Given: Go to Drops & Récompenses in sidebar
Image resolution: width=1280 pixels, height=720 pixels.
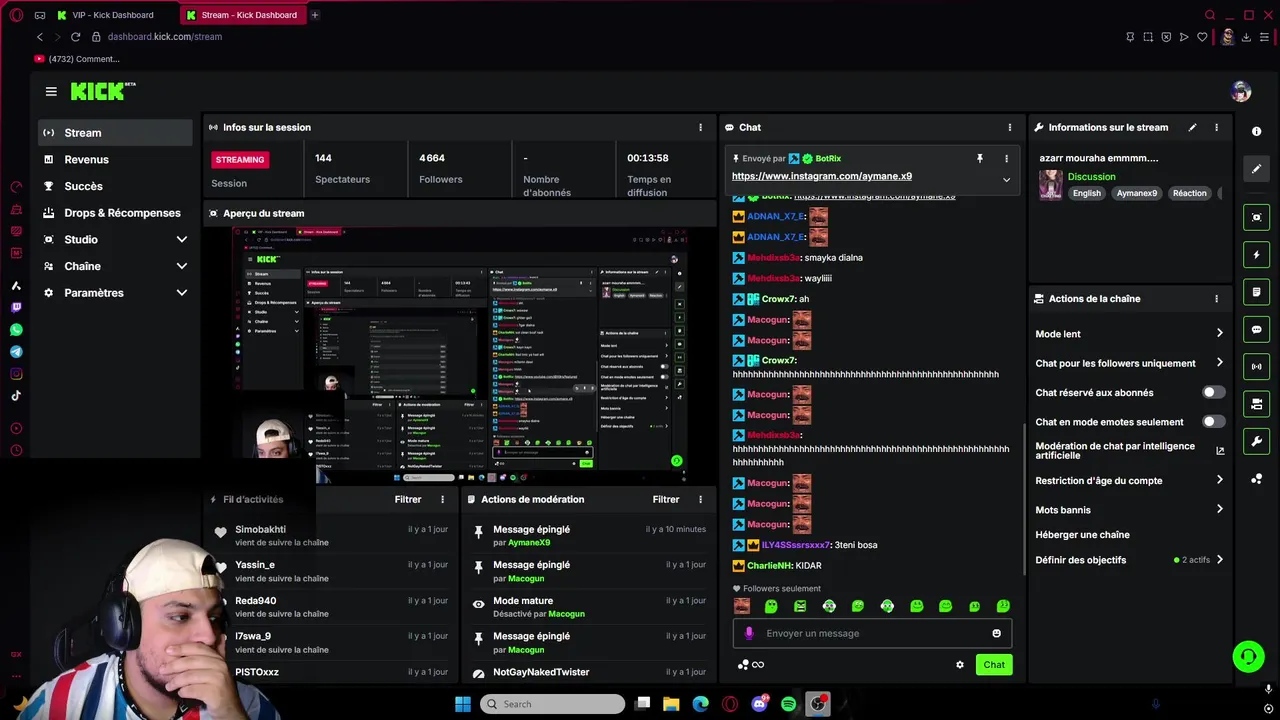Looking at the screenshot, I should point(115,213).
